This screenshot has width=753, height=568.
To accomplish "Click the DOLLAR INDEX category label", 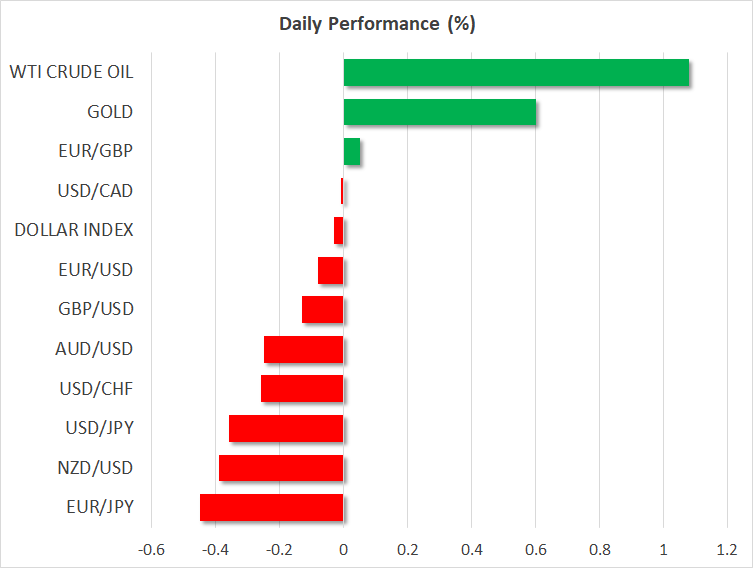I will [x=74, y=230].
